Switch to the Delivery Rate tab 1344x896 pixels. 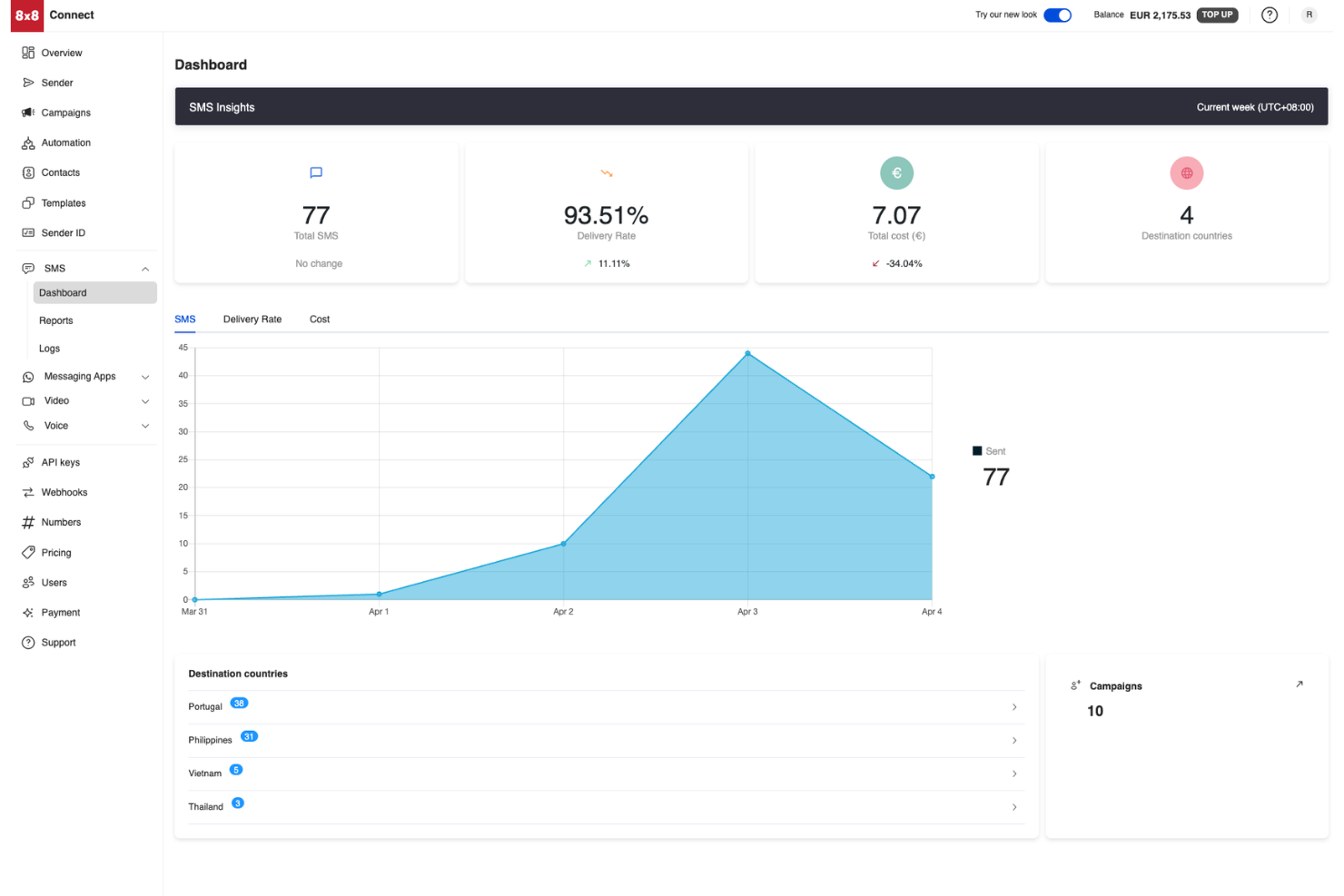pyautogui.click(x=252, y=319)
